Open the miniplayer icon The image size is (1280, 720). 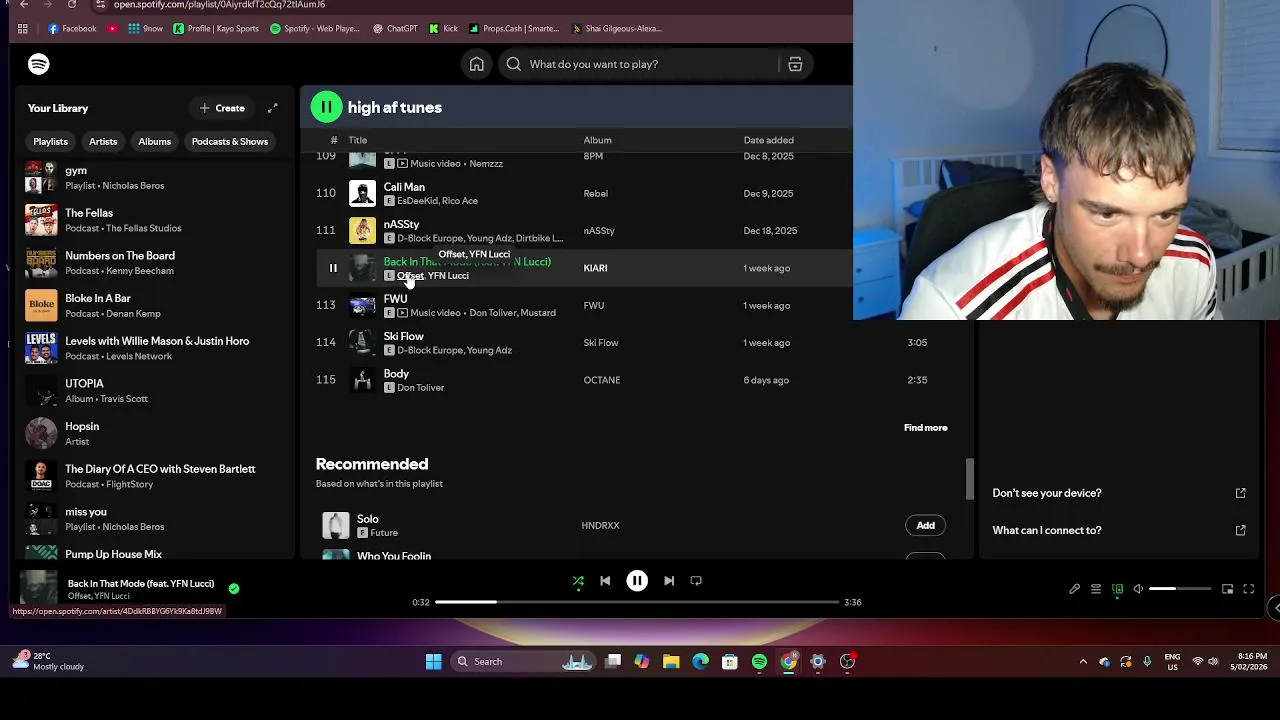[x=1228, y=589]
